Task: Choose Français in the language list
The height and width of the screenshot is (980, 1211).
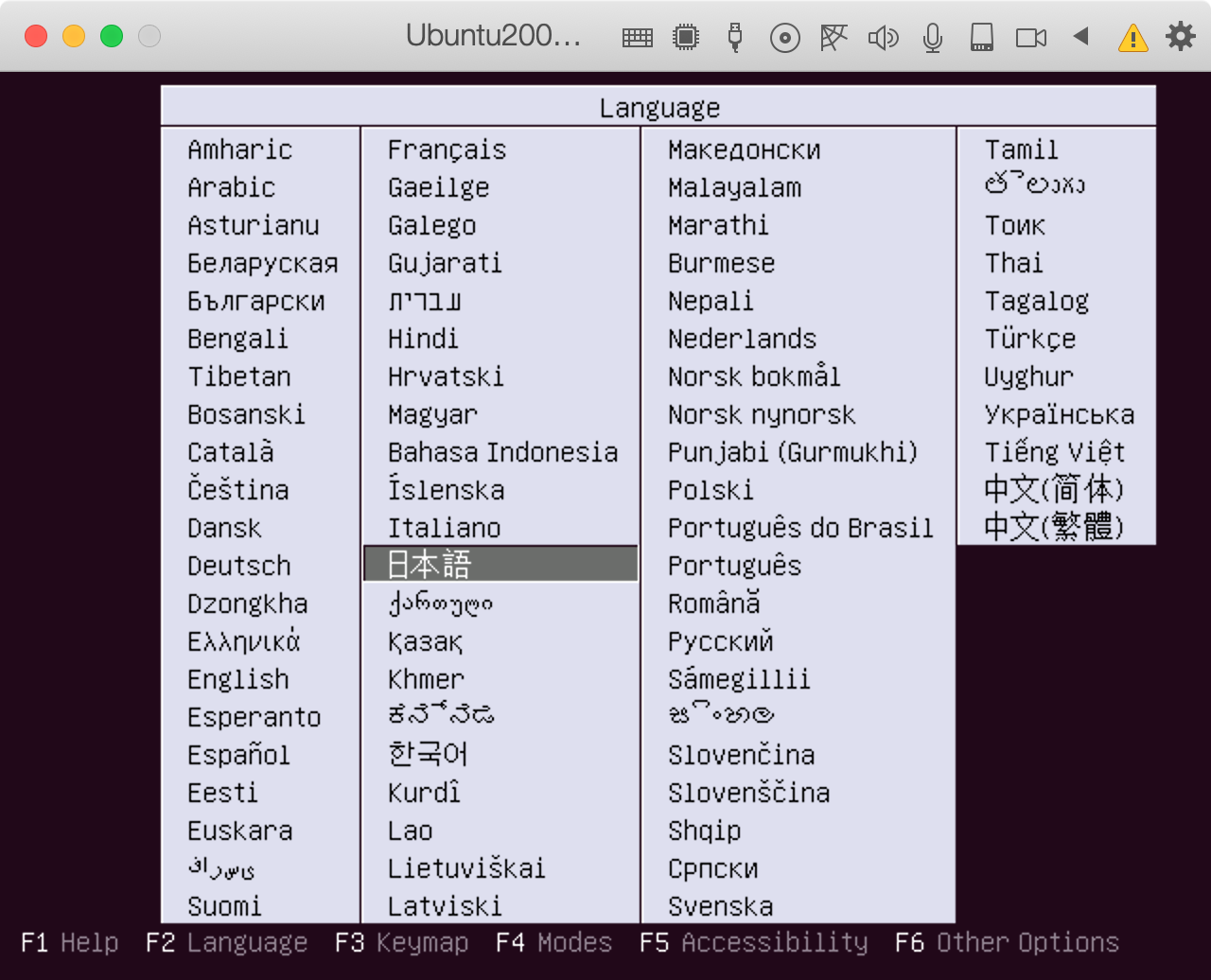Action: [448, 149]
